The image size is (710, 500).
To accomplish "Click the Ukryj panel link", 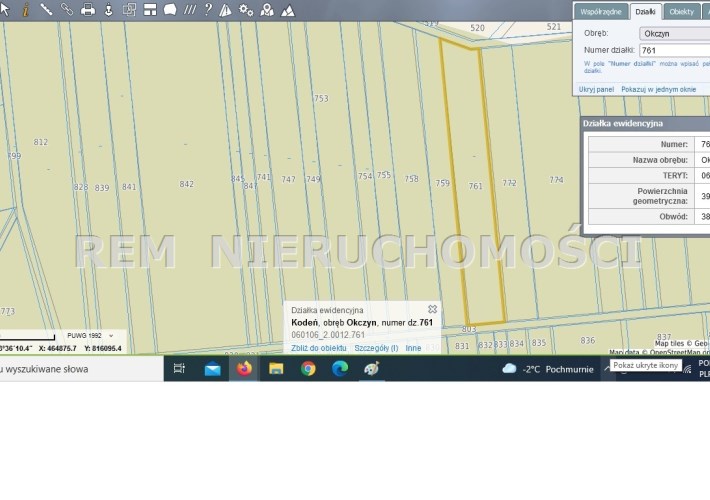I will tap(596, 89).
